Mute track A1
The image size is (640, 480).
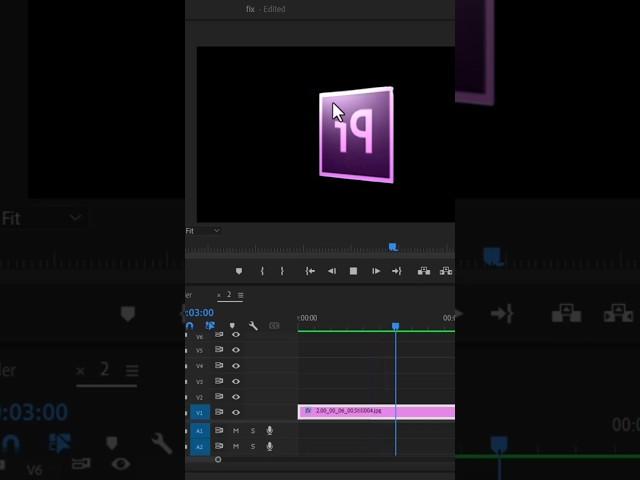tap(236, 431)
